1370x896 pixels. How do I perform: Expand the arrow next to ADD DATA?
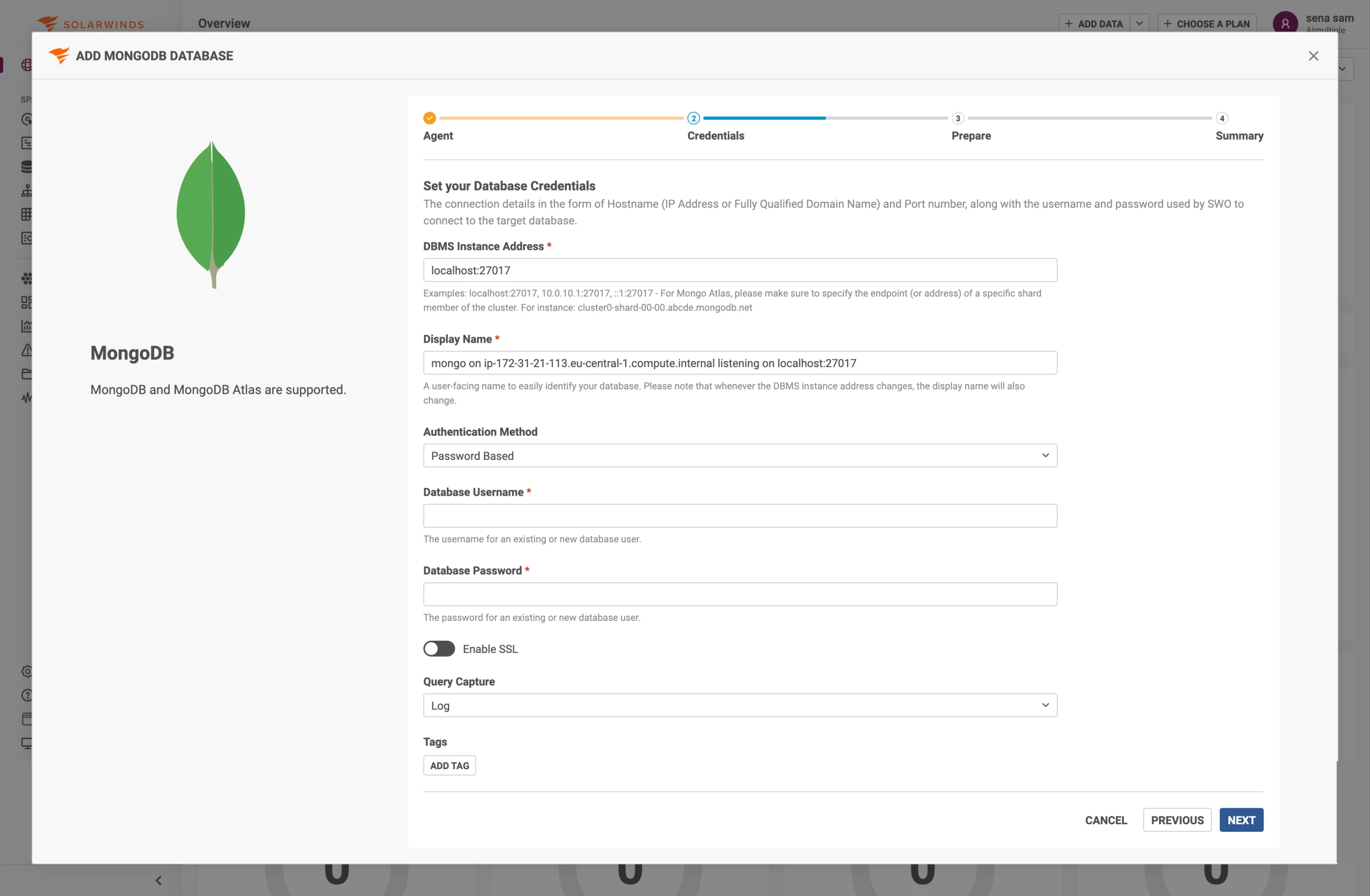pos(1139,24)
